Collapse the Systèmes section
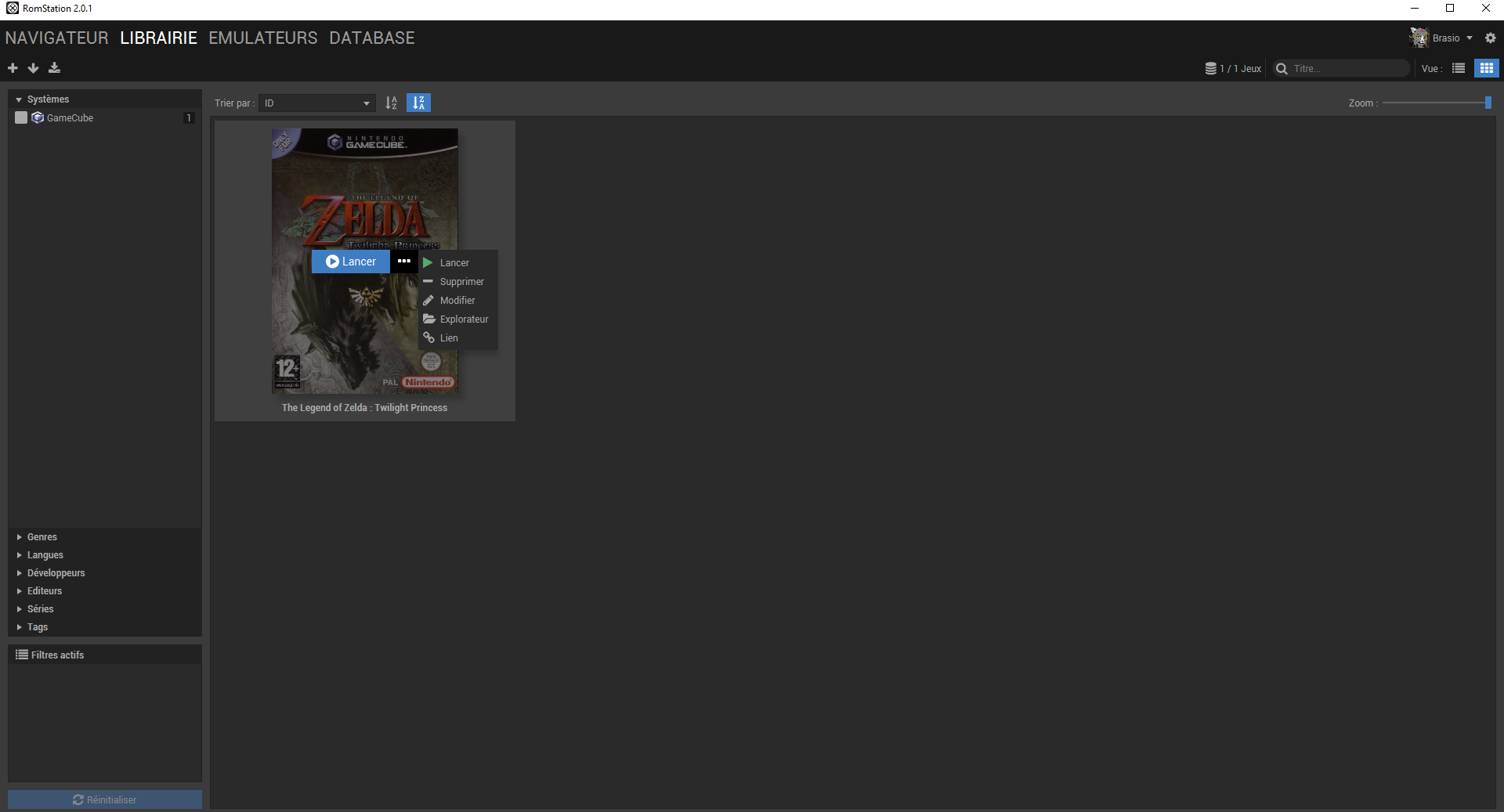 pos(19,99)
